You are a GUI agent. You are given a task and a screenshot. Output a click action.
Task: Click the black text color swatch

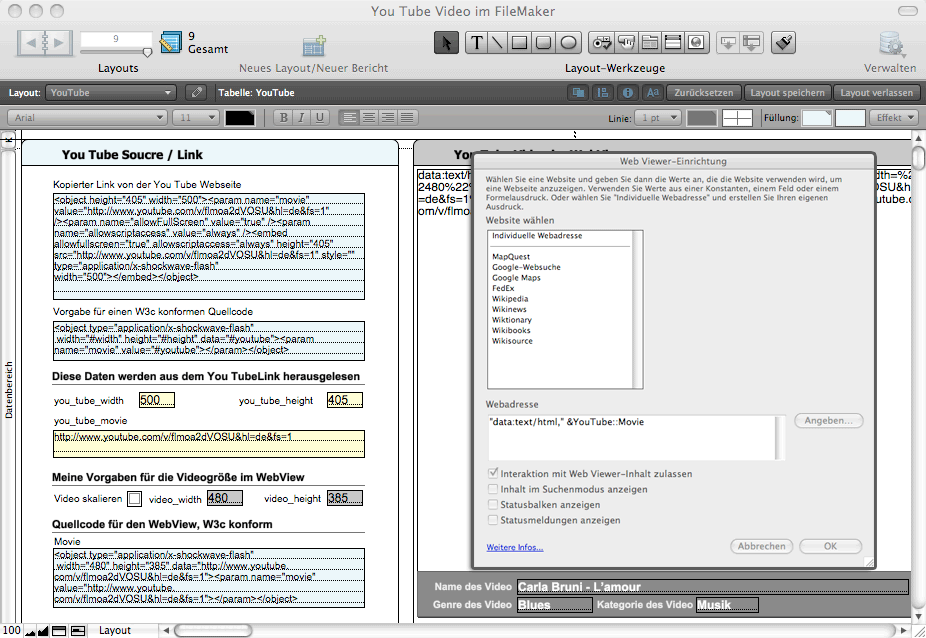240,118
